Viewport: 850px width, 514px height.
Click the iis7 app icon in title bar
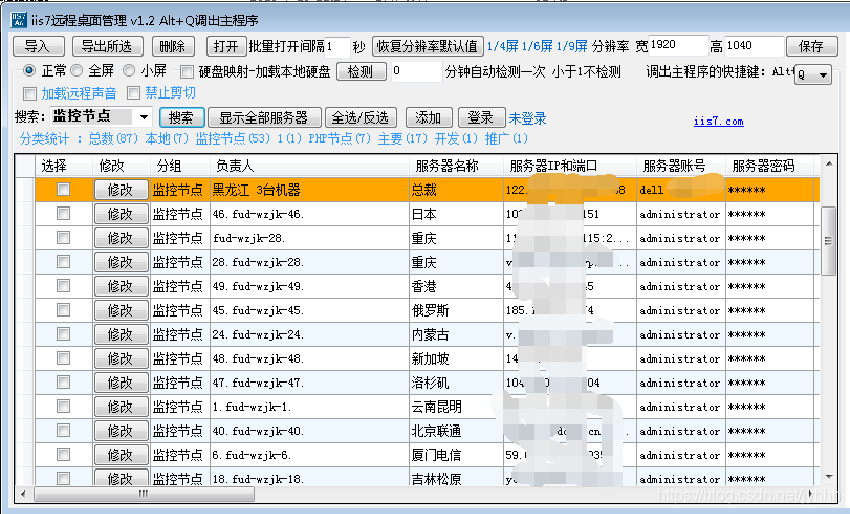click(x=18, y=20)
